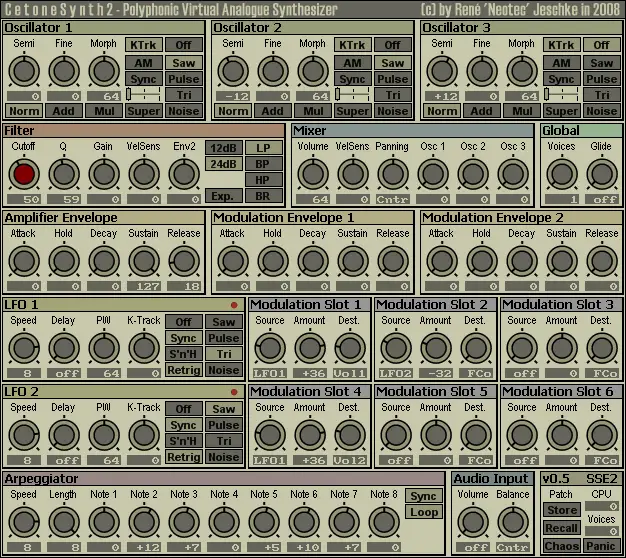Image resolution: width=626 pixels, height=558 pixels.
Task: Click the Oscillator 1 Semi knob
Action: pos(24,71)
